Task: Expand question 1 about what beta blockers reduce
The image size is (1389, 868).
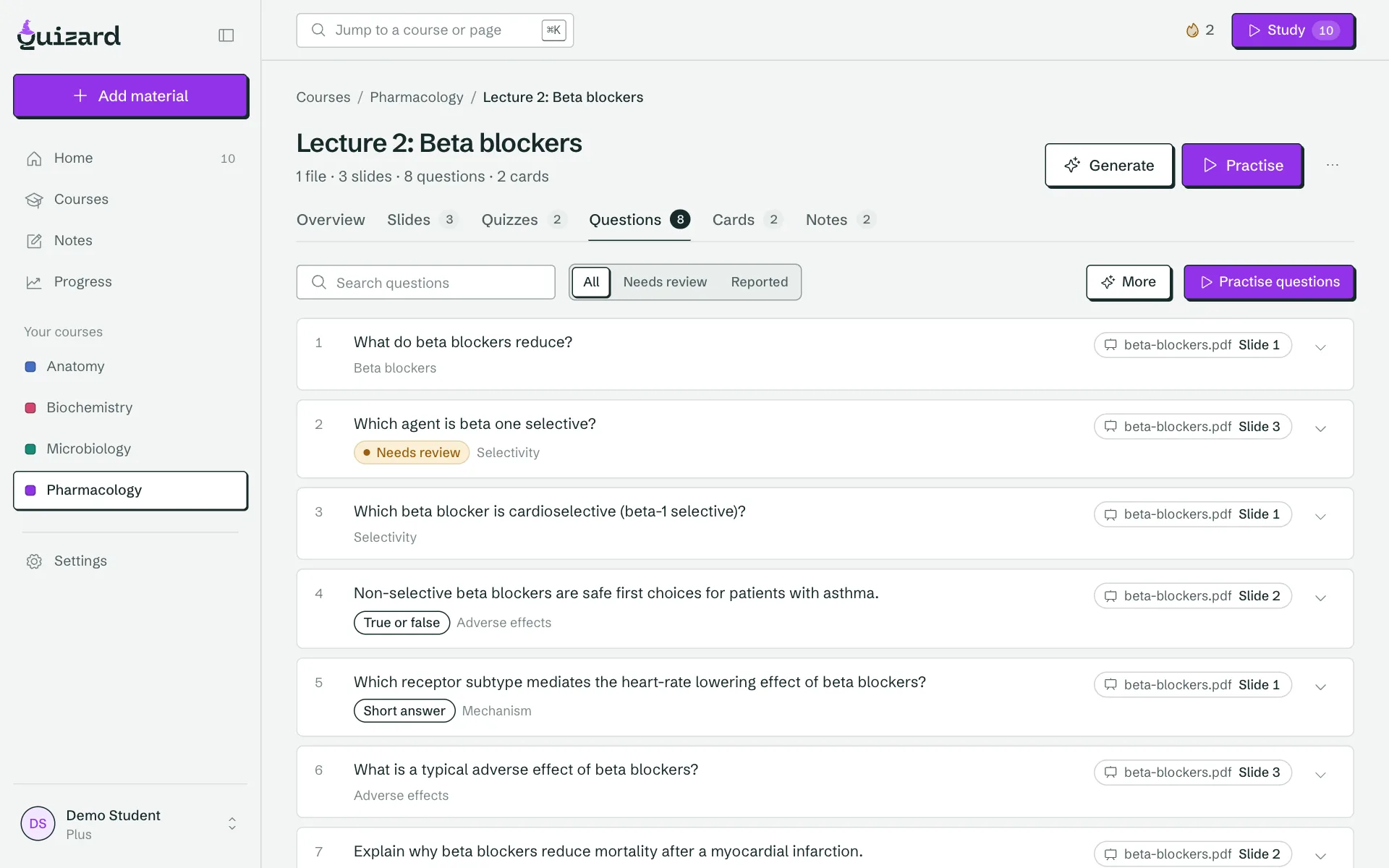Action: 1320,347
